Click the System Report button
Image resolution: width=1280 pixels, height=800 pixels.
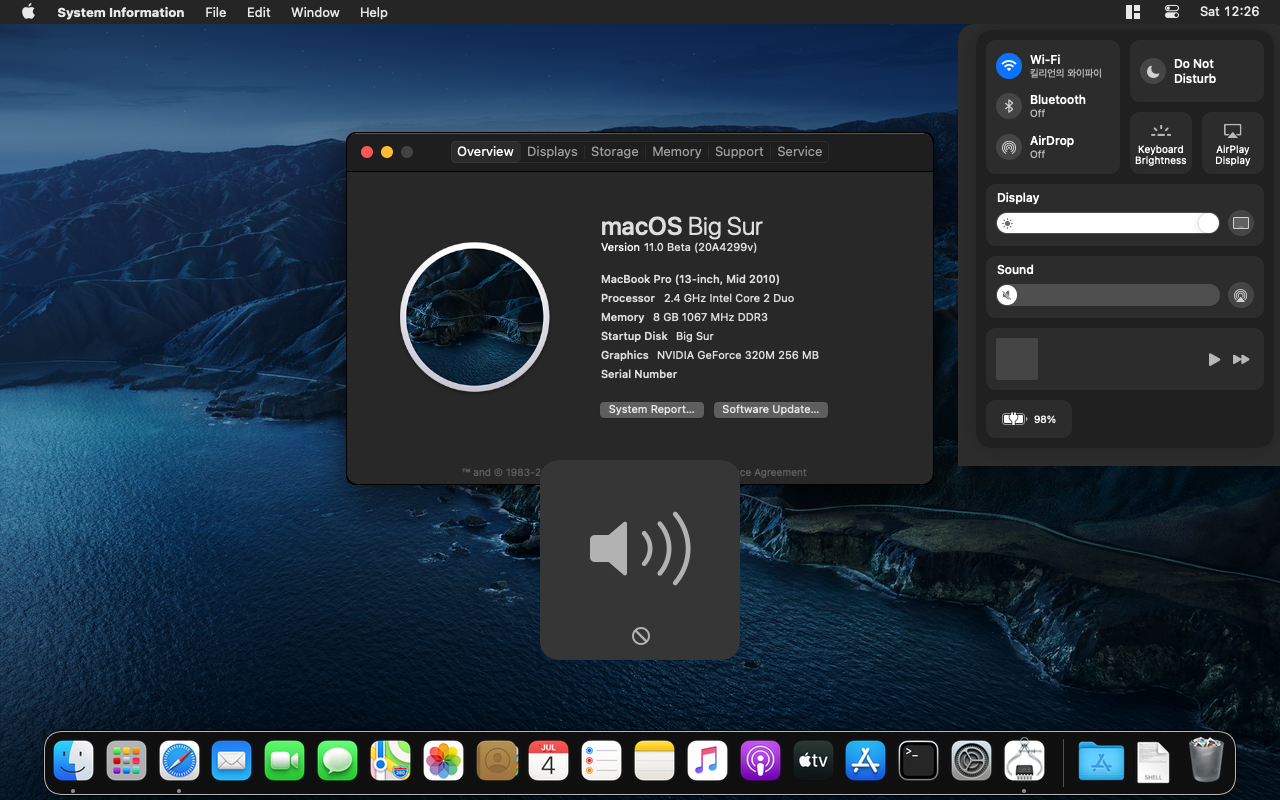(x=651, y=410)
